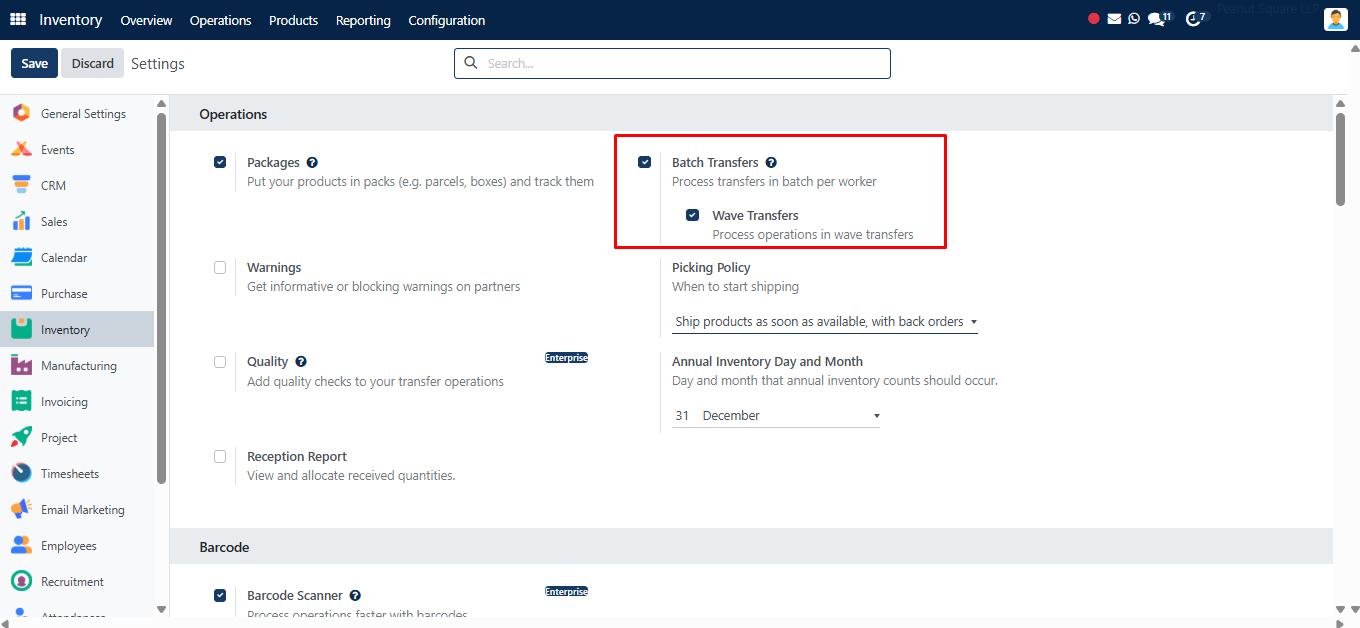
Task: Open Recruitment settings in the sidebar
Action: tap(77, 582)
